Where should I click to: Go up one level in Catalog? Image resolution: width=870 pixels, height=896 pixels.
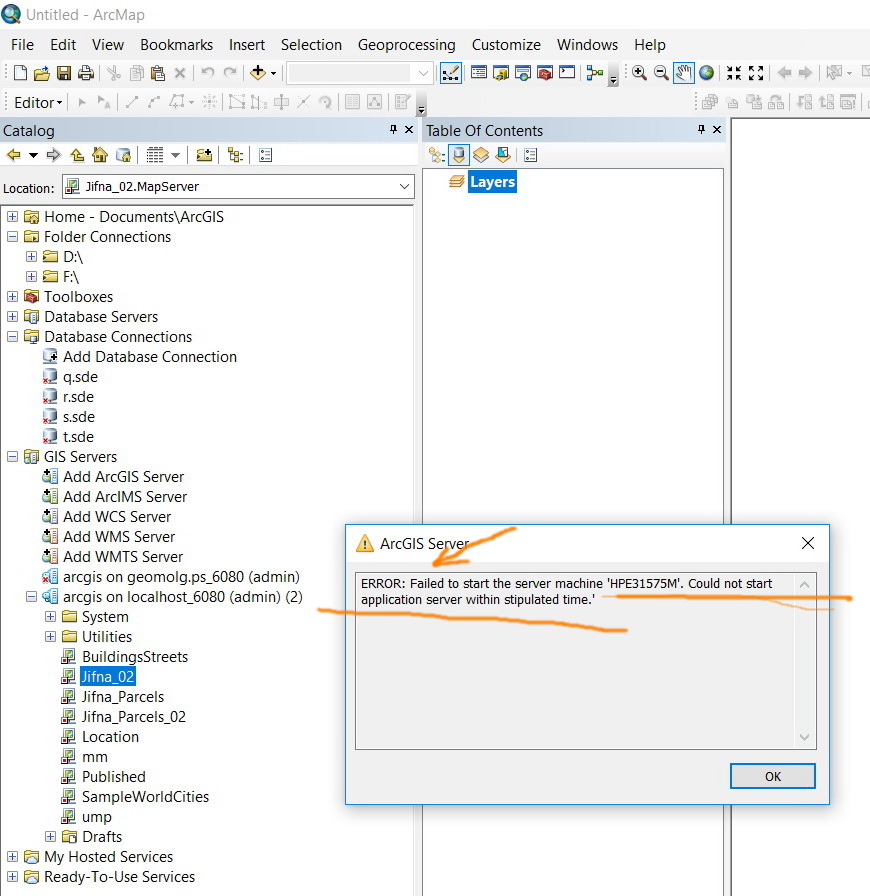click(x=77, y=154)
